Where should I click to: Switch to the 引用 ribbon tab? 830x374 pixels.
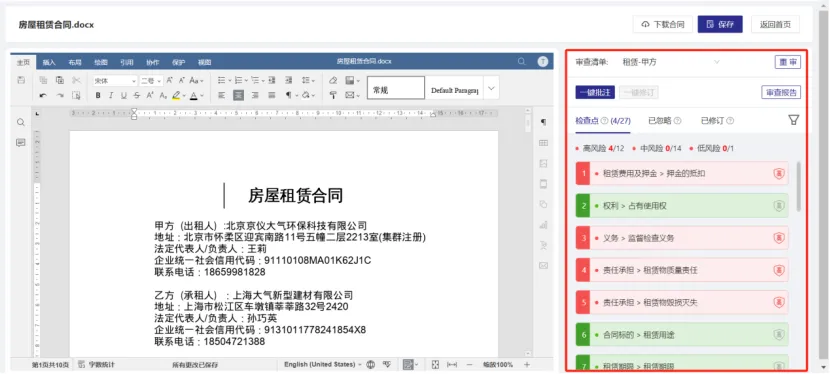coord(127,62)
